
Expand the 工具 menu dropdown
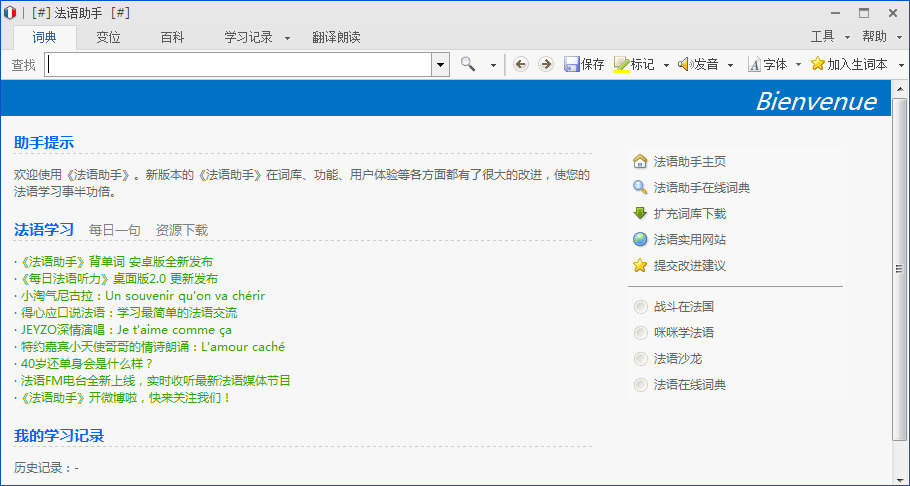(847, 38)
